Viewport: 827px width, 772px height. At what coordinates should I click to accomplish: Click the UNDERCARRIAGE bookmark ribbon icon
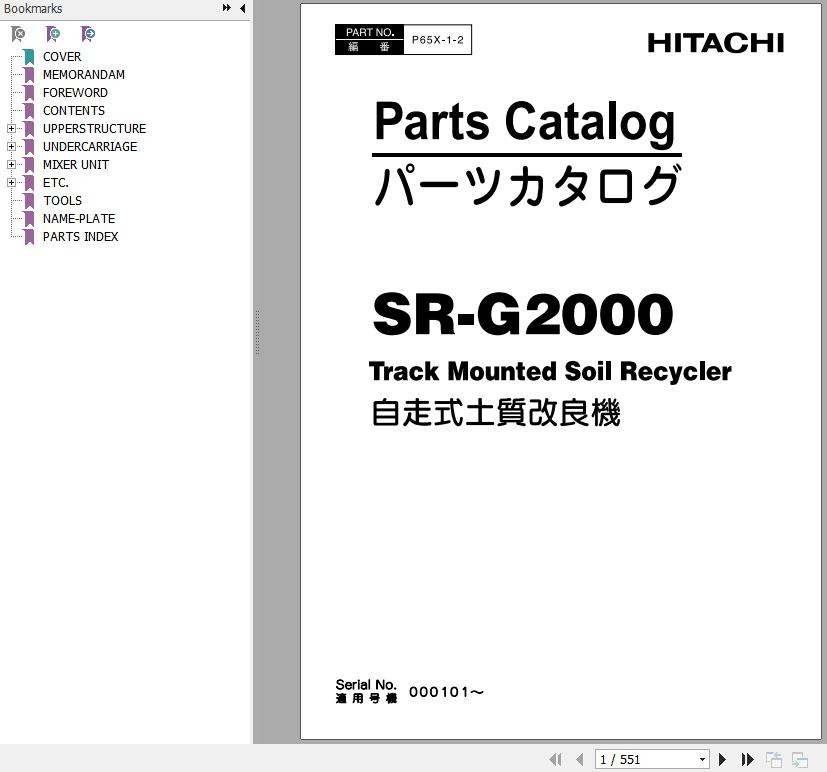[x=29, y=147]
